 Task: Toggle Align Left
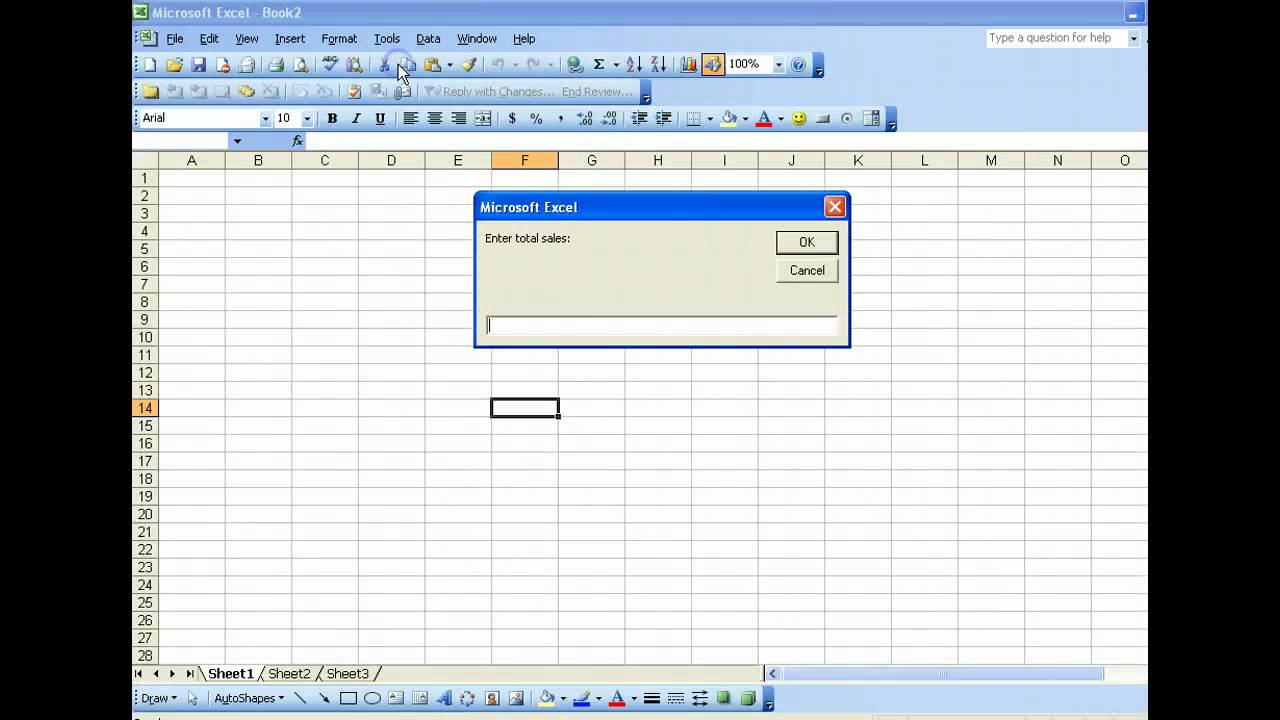tap(410, 118)
